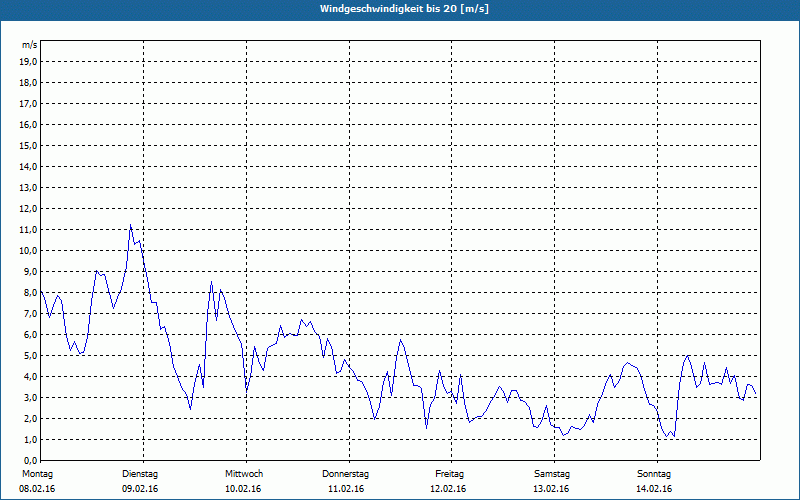Click the '6,0' y-axis label
Viewport: 800px width, 500px height.
(x=30, y=335)
